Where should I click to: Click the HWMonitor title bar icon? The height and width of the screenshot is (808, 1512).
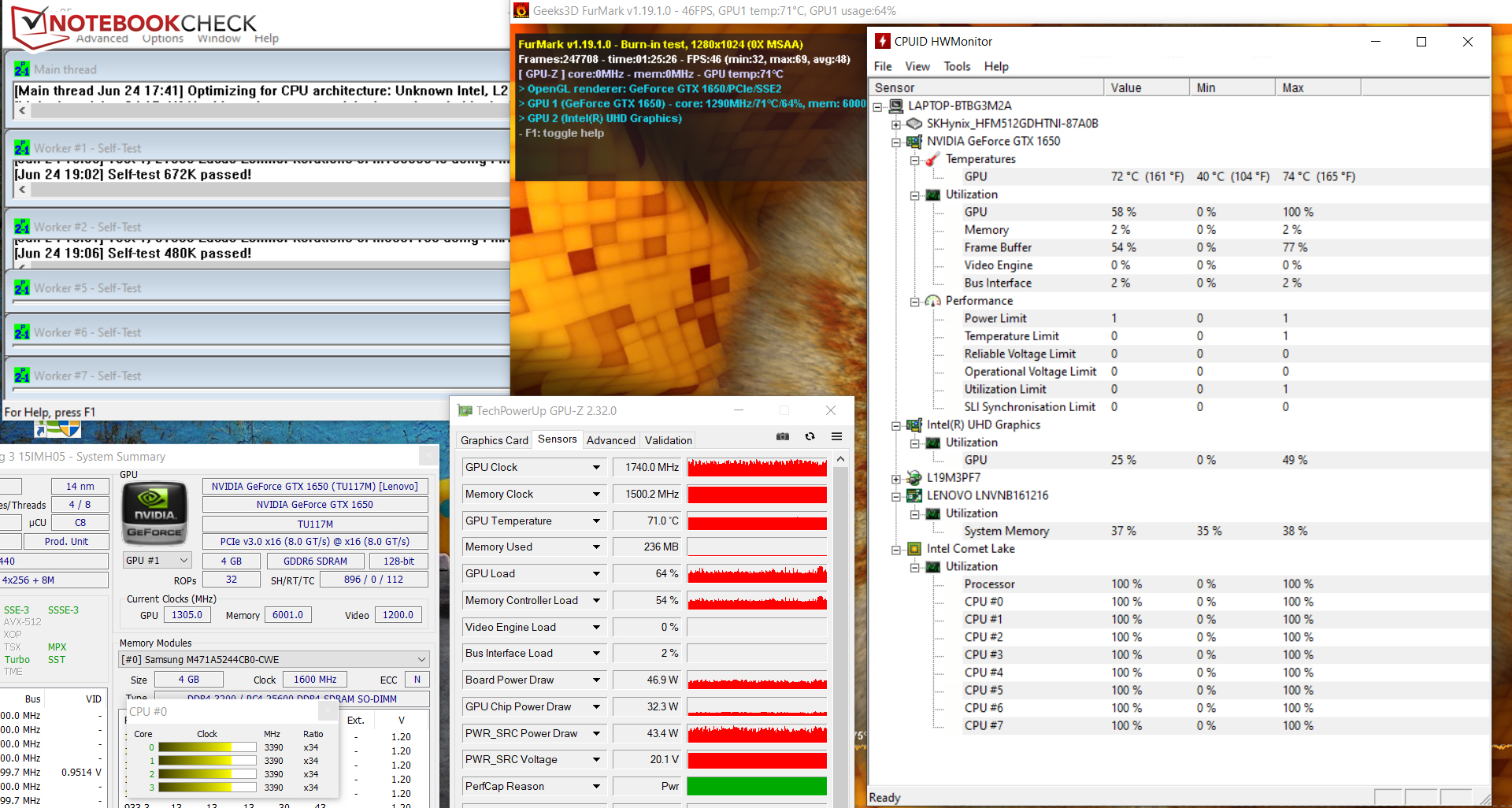[x=884, y=41]
